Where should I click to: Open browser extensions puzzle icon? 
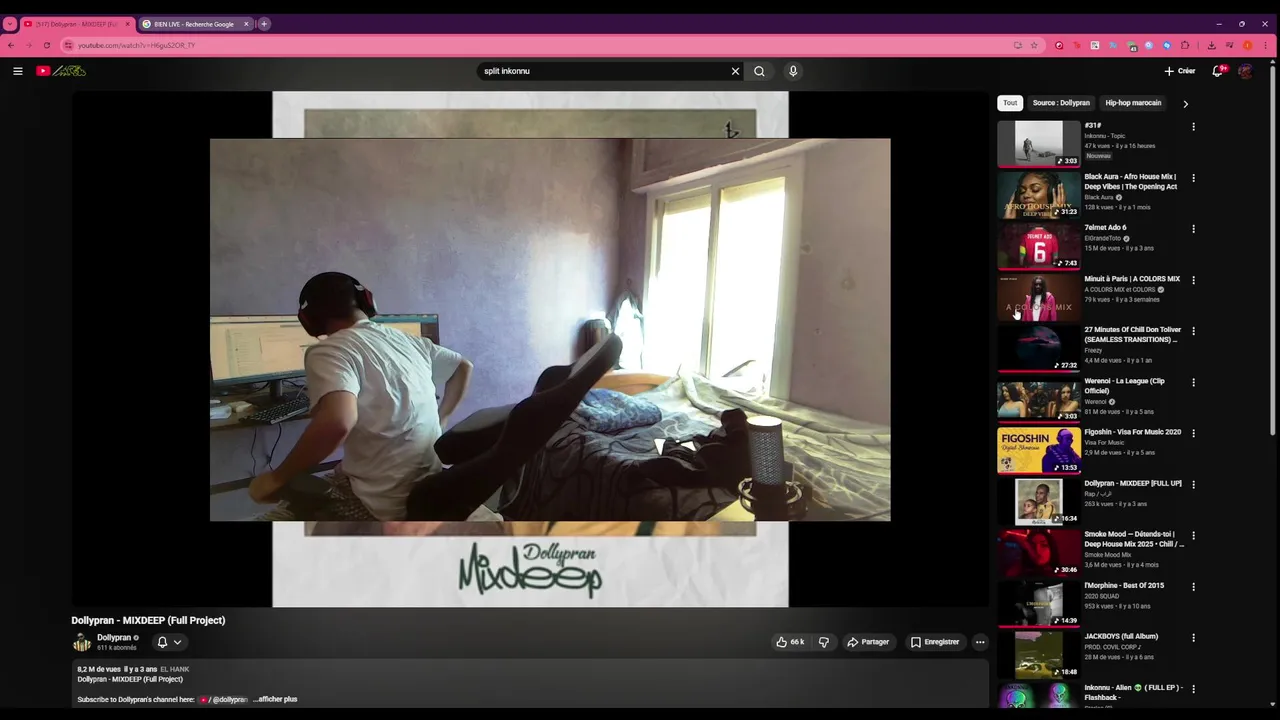(x=1185, y=45)
